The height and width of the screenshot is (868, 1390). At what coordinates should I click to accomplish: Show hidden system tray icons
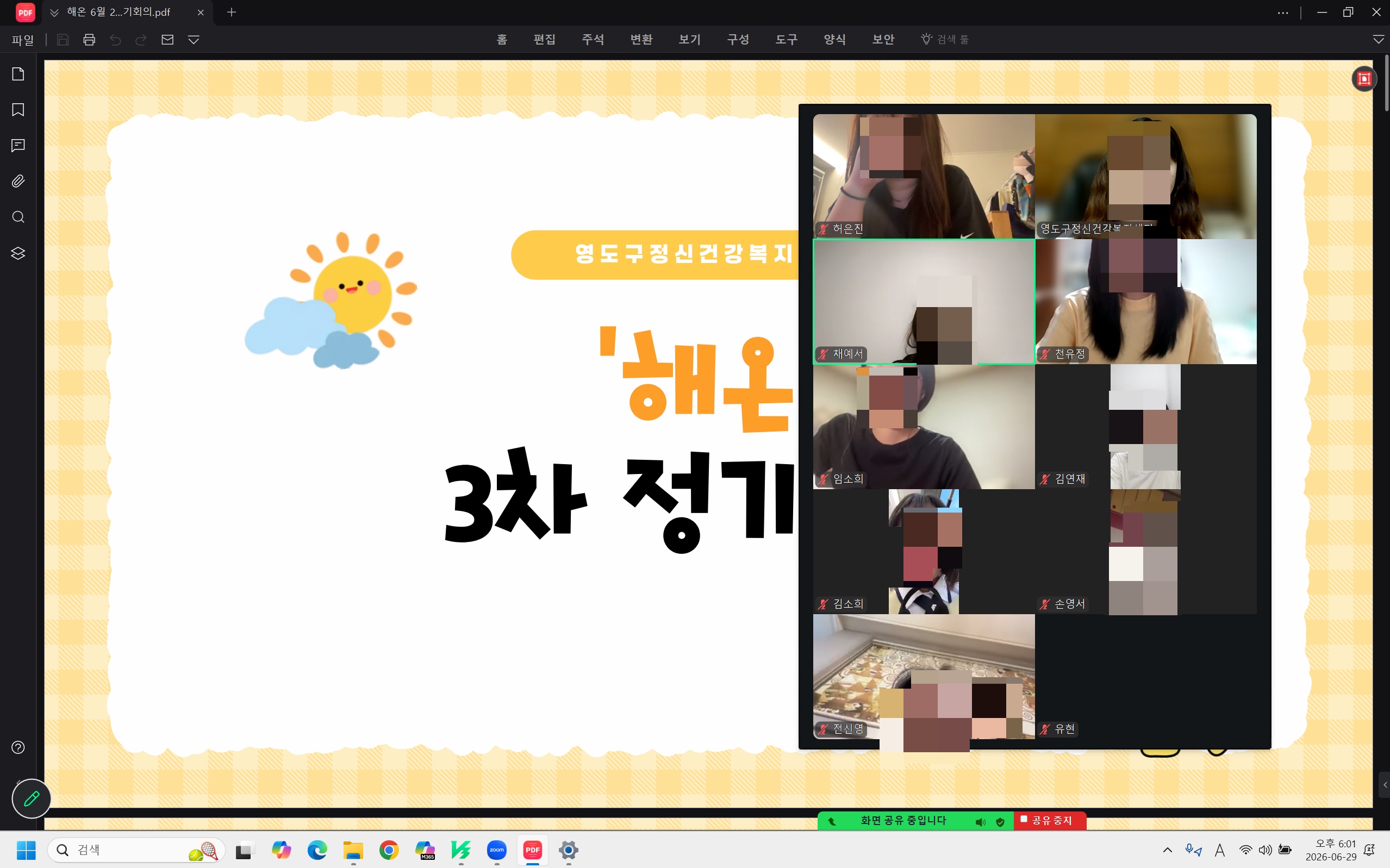tap(1167, 850)
